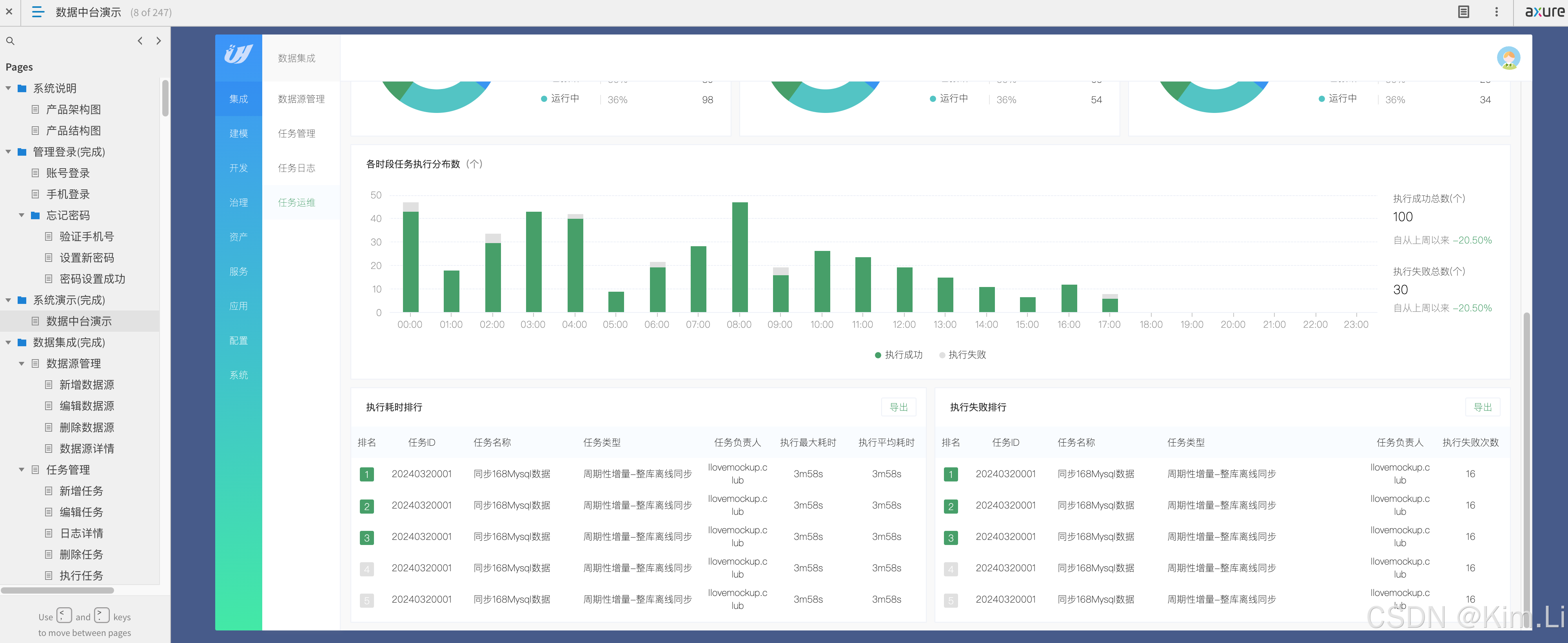
Task: Click the Pages panel horizontal scrollbar
Action: (58, 590)
